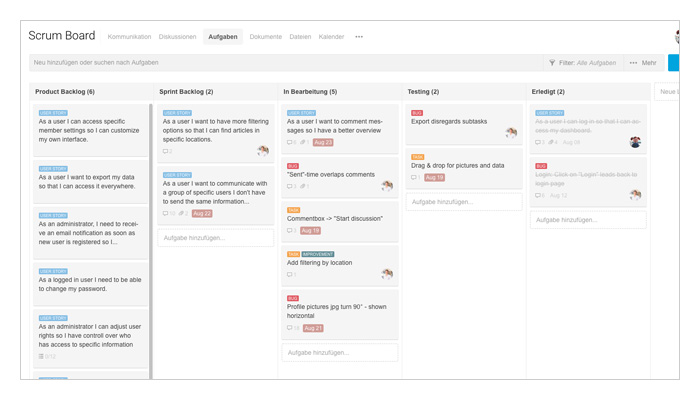
Task: Open the Profile pictures jpg turn 90° card
Action: coord(340,314)
